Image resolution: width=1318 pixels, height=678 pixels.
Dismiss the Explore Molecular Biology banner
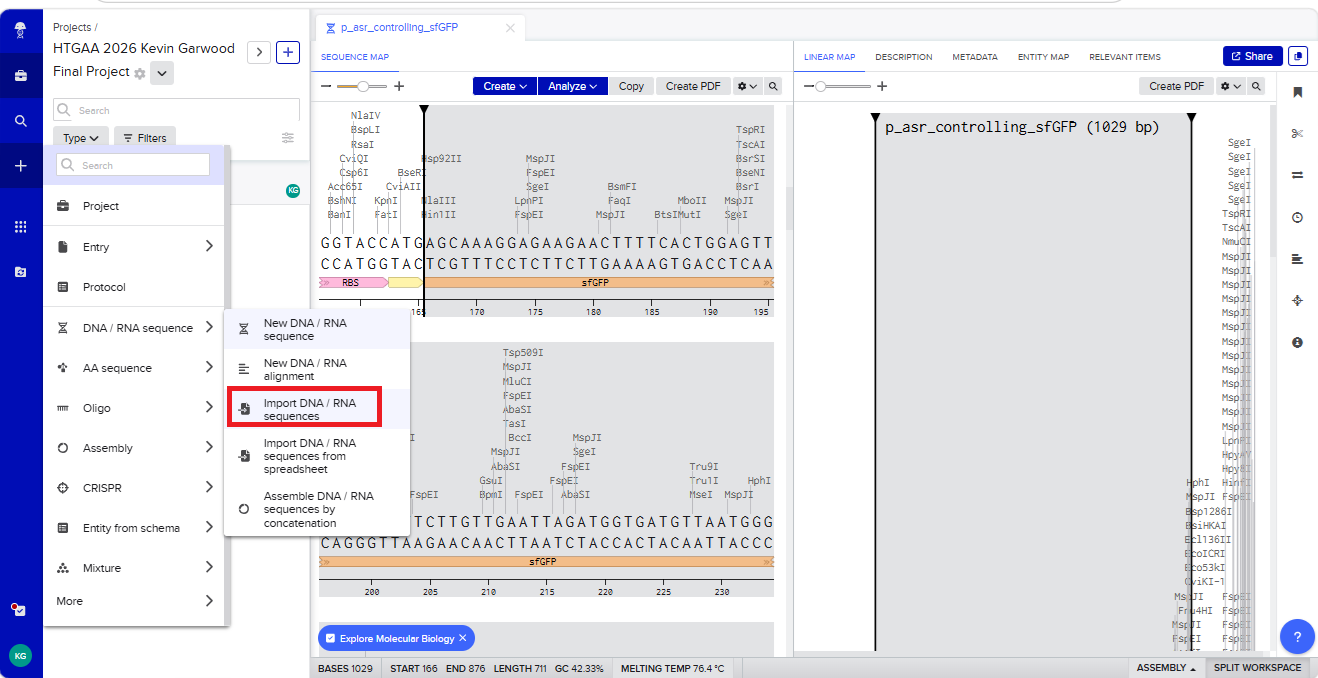point(463,638)
